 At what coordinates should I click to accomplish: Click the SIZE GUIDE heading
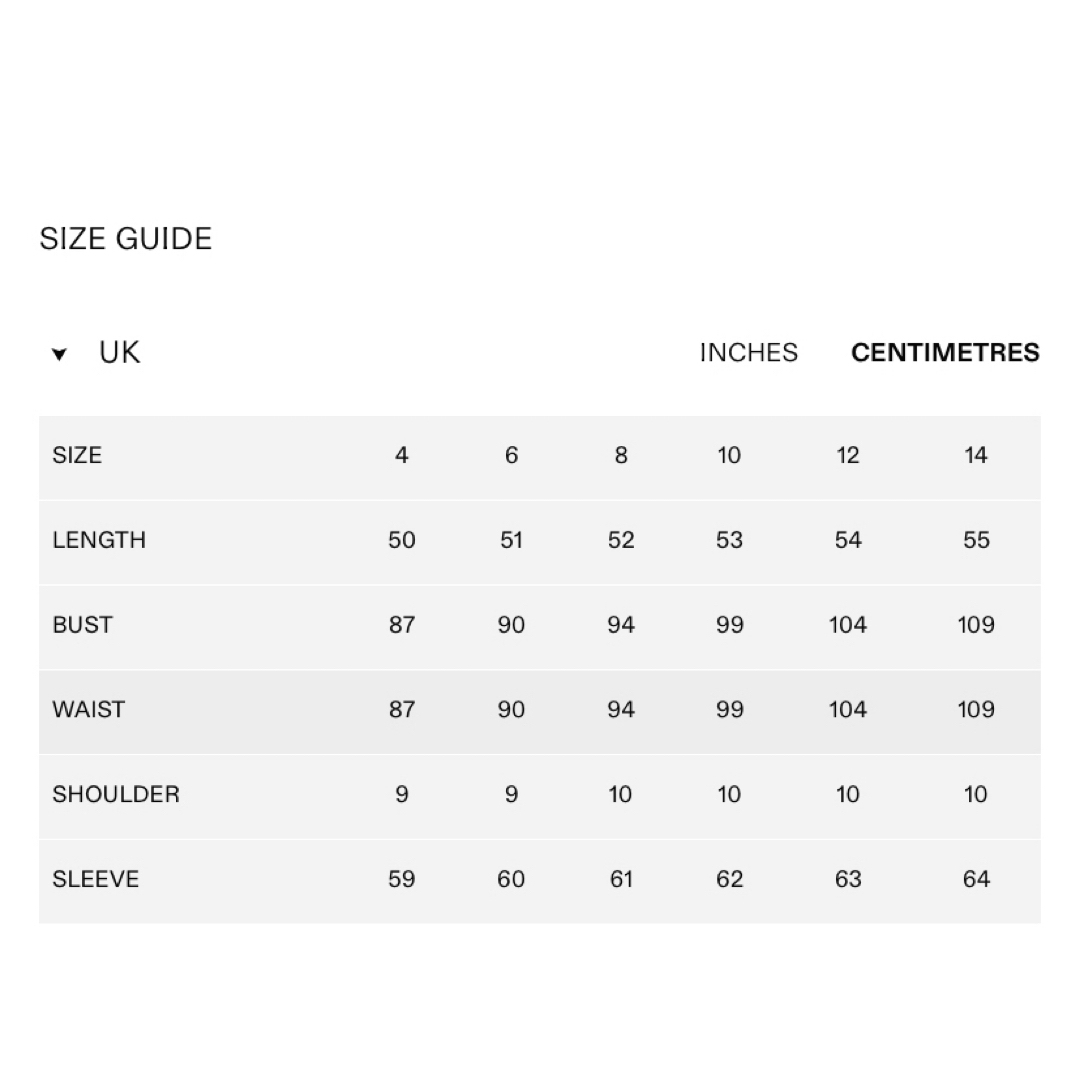click(x=125, y=239)
